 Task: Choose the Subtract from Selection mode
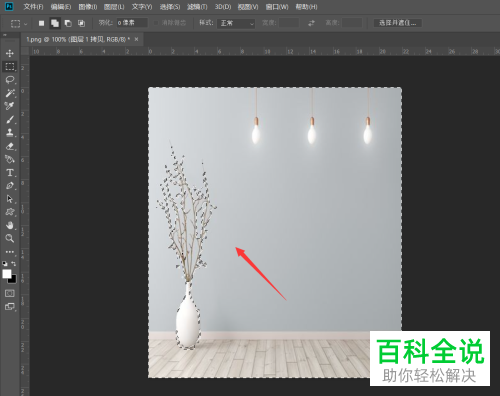[68, 23]
